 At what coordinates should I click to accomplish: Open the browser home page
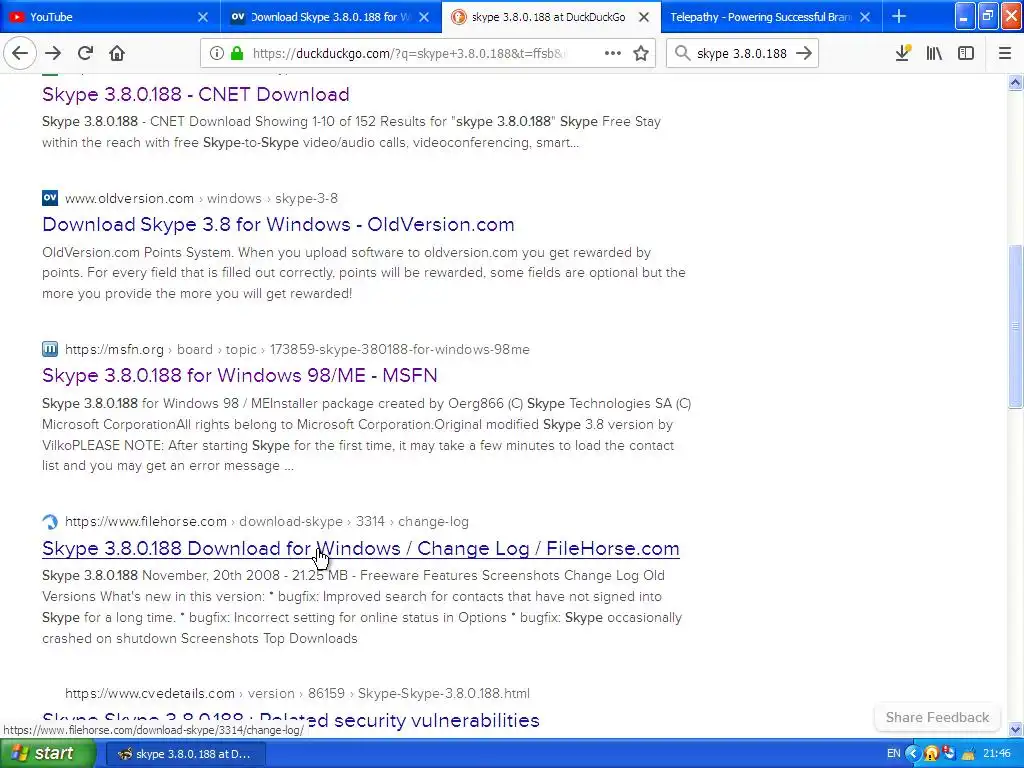(x=117, y=54)
